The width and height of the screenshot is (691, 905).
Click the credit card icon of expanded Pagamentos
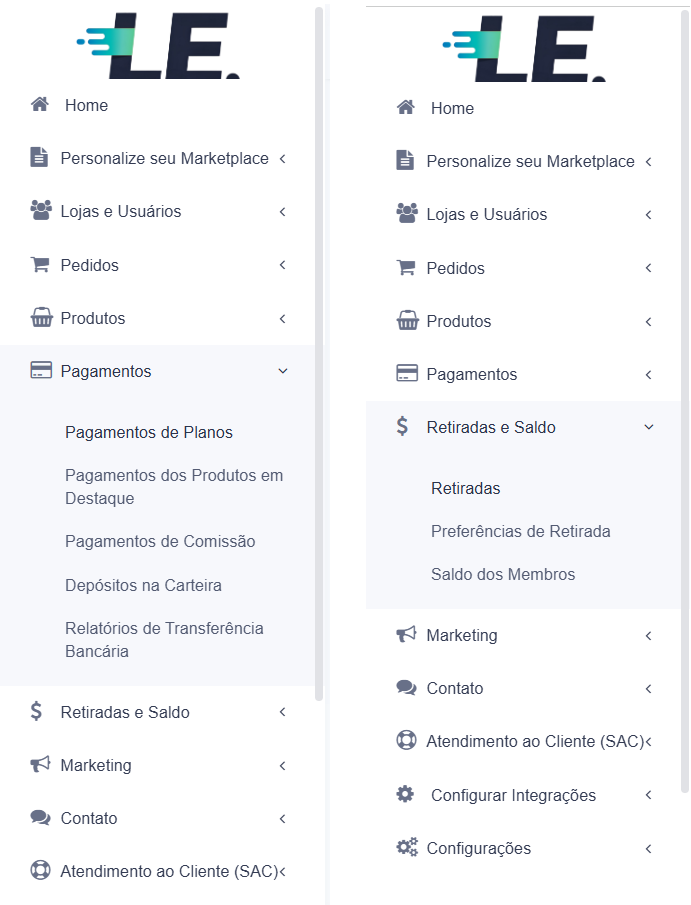(x=40, y=370)
